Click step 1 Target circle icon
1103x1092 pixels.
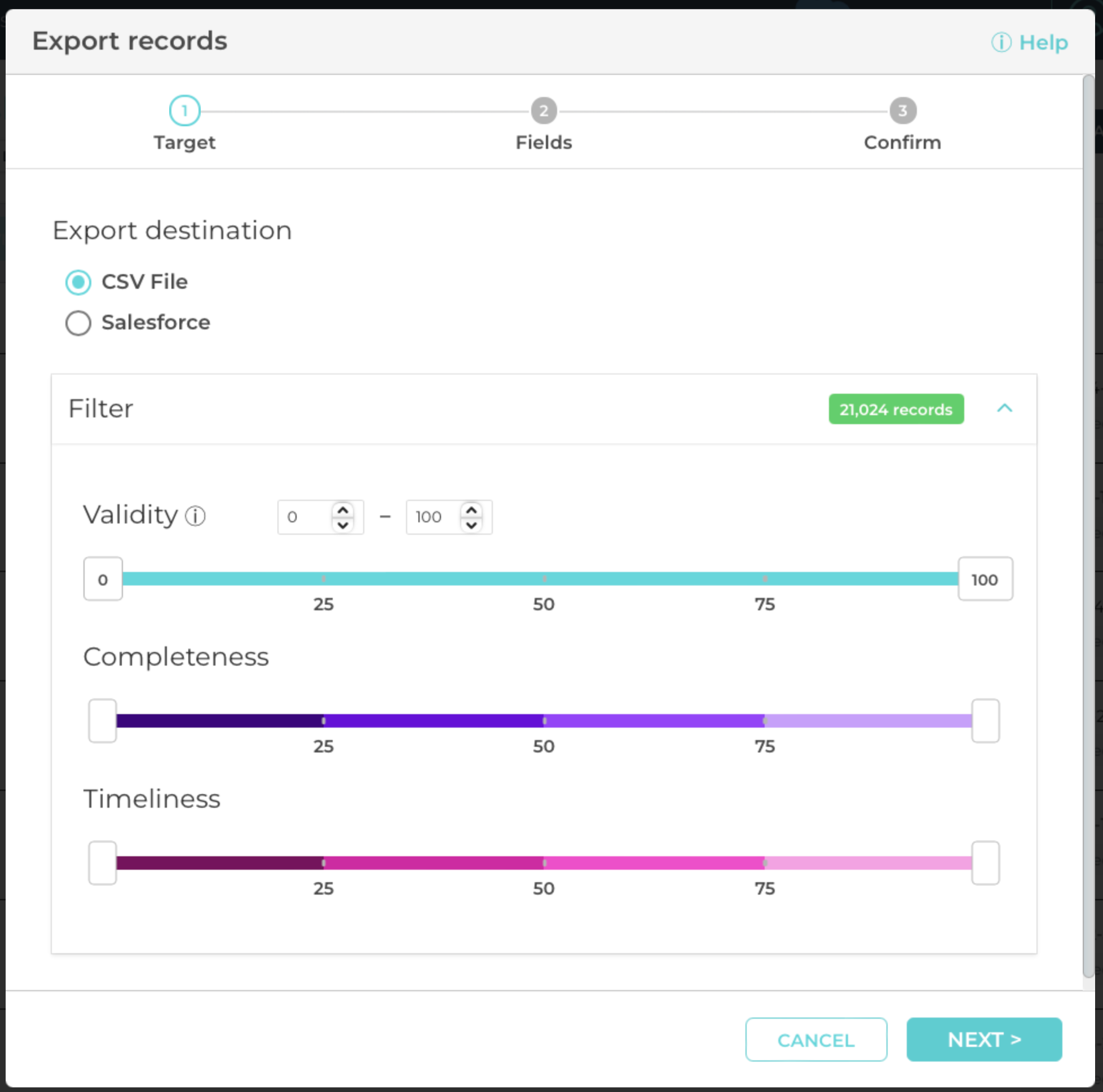click(x=184, y=111)
